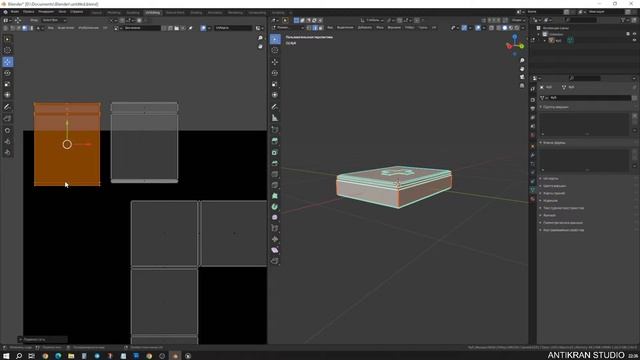The height and width of the screenshot is (360, 640).
Task: Enable vertex select mode in 3D viewport header
Action: pyautogui.click(x=309, y=28)
